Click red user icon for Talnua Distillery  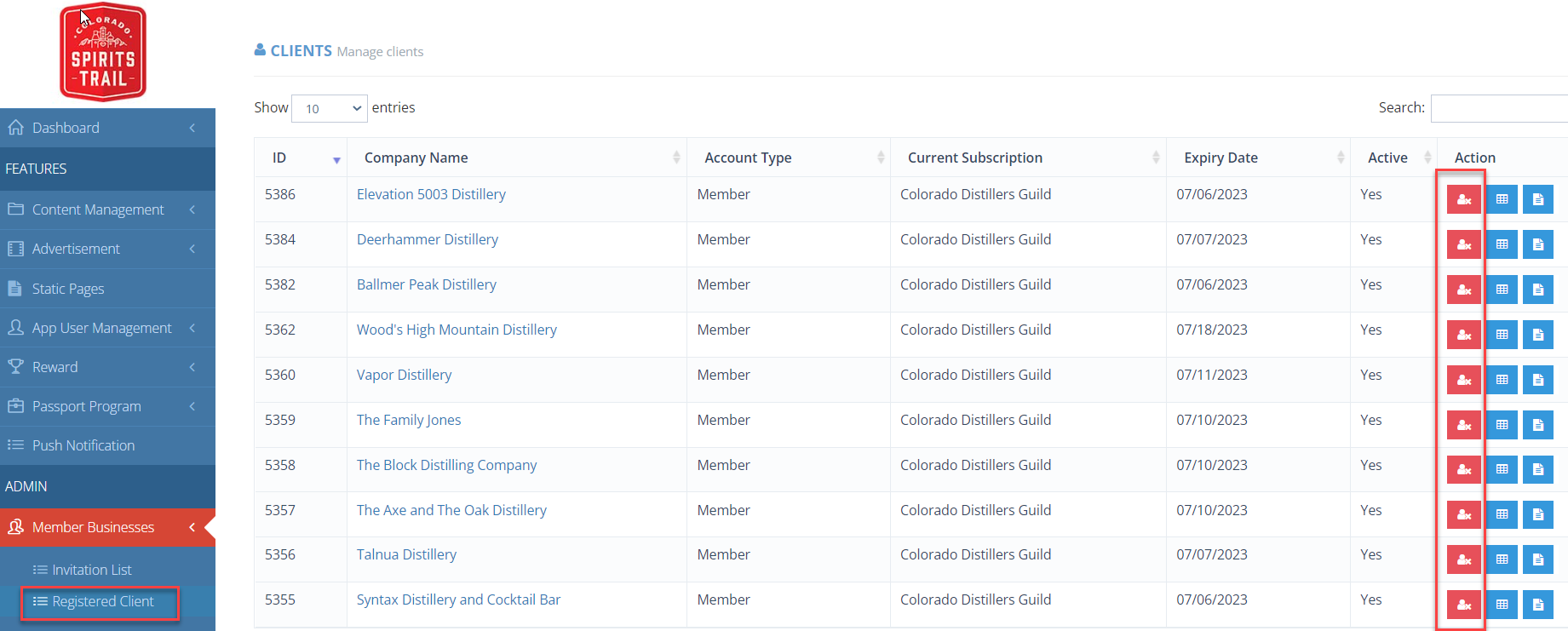(x=1463, y=559)
